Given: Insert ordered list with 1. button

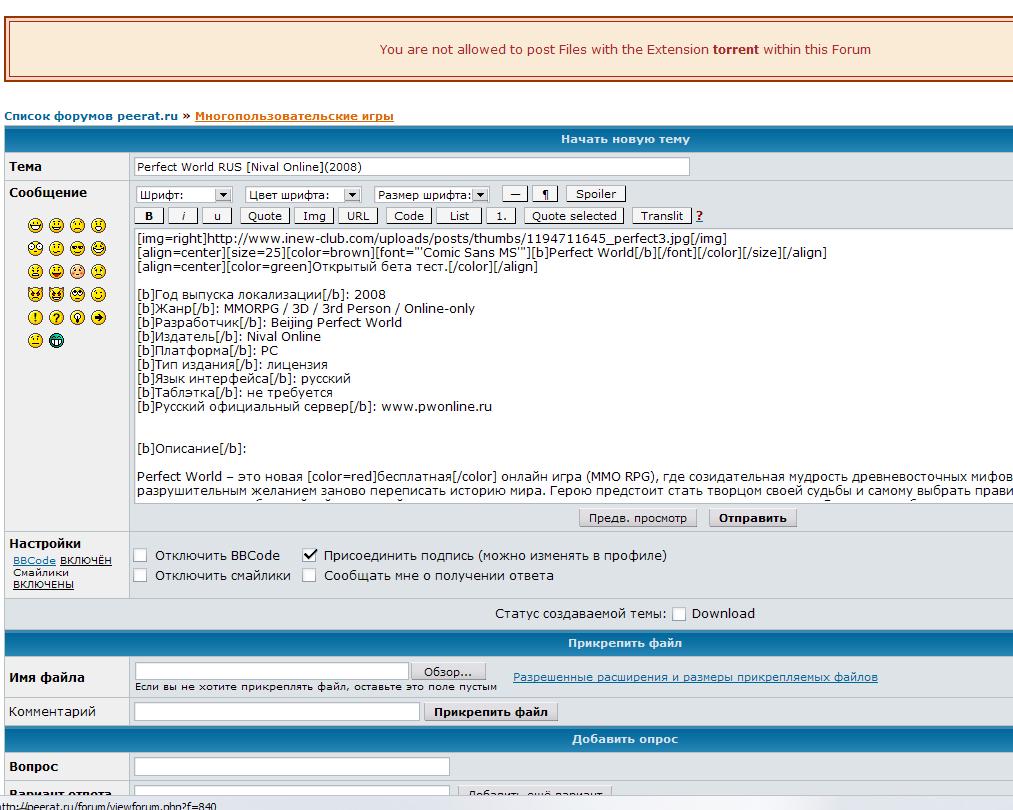Looking at the screenshot, I should point(501,216).
